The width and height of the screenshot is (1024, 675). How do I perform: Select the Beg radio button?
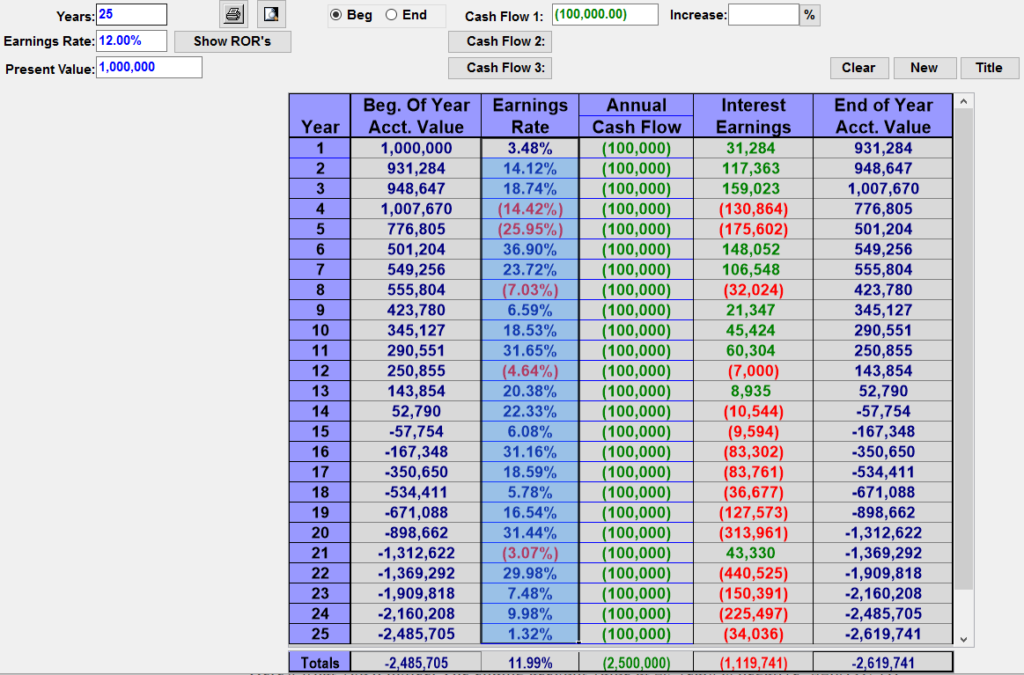[336, 15]
